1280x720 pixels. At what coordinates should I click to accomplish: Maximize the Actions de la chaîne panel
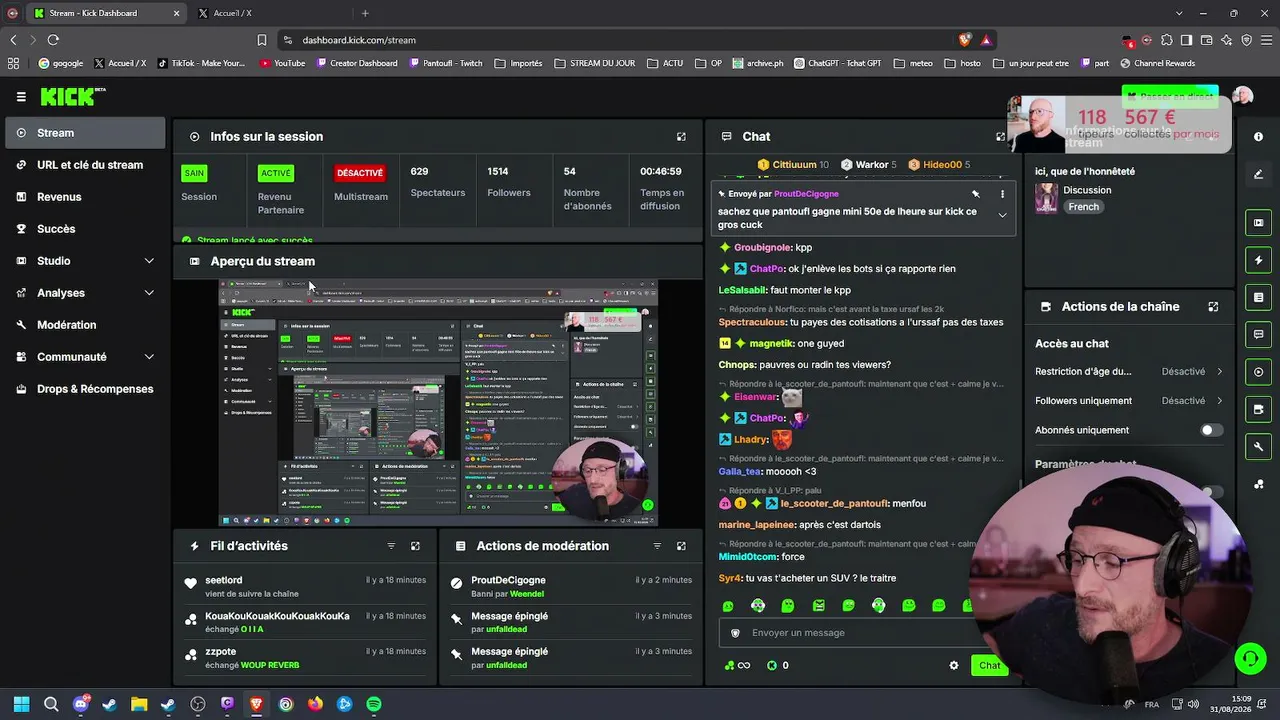pyautogui.click(x=1213, y=307)
